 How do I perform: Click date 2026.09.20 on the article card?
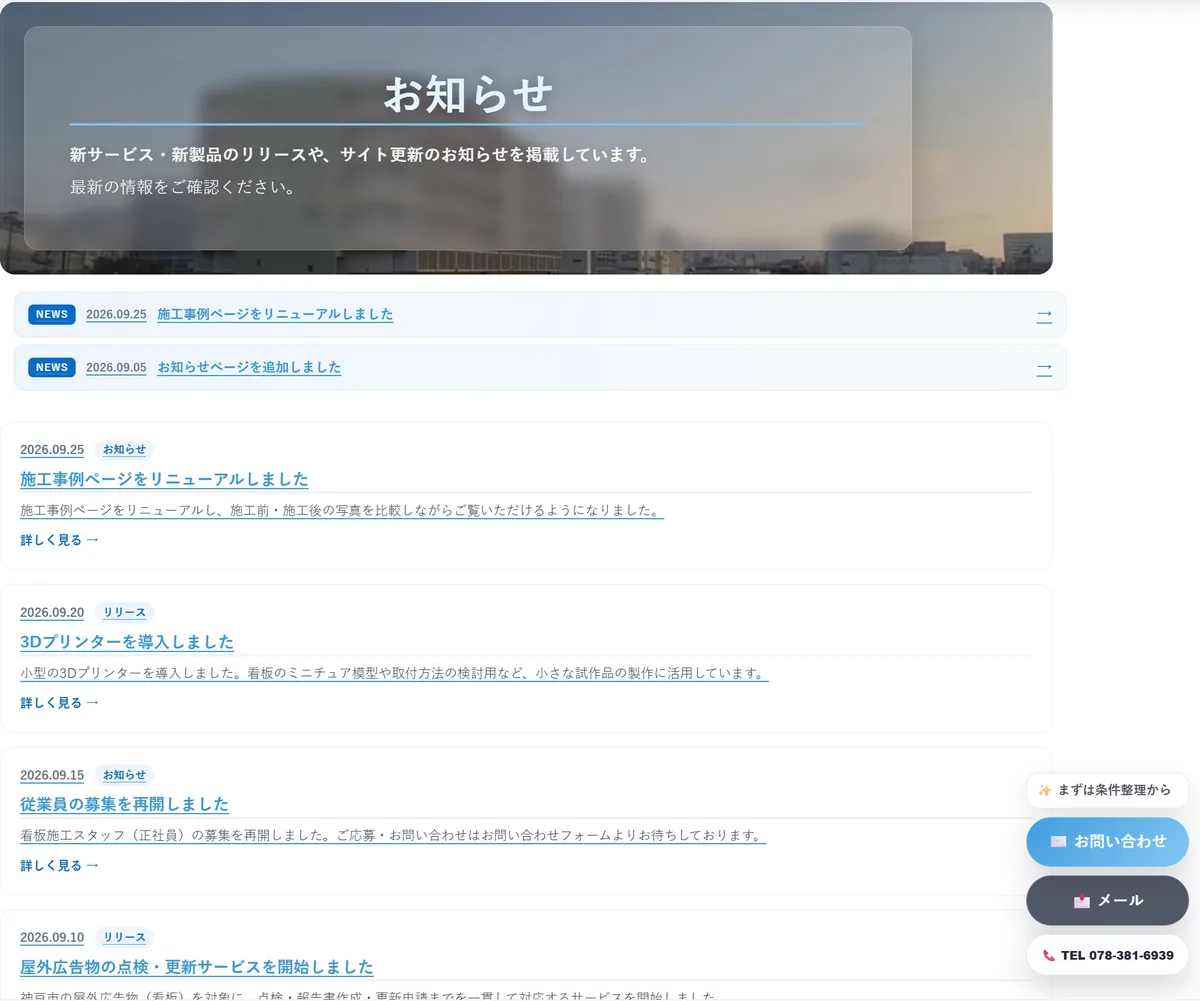[52, 613]
